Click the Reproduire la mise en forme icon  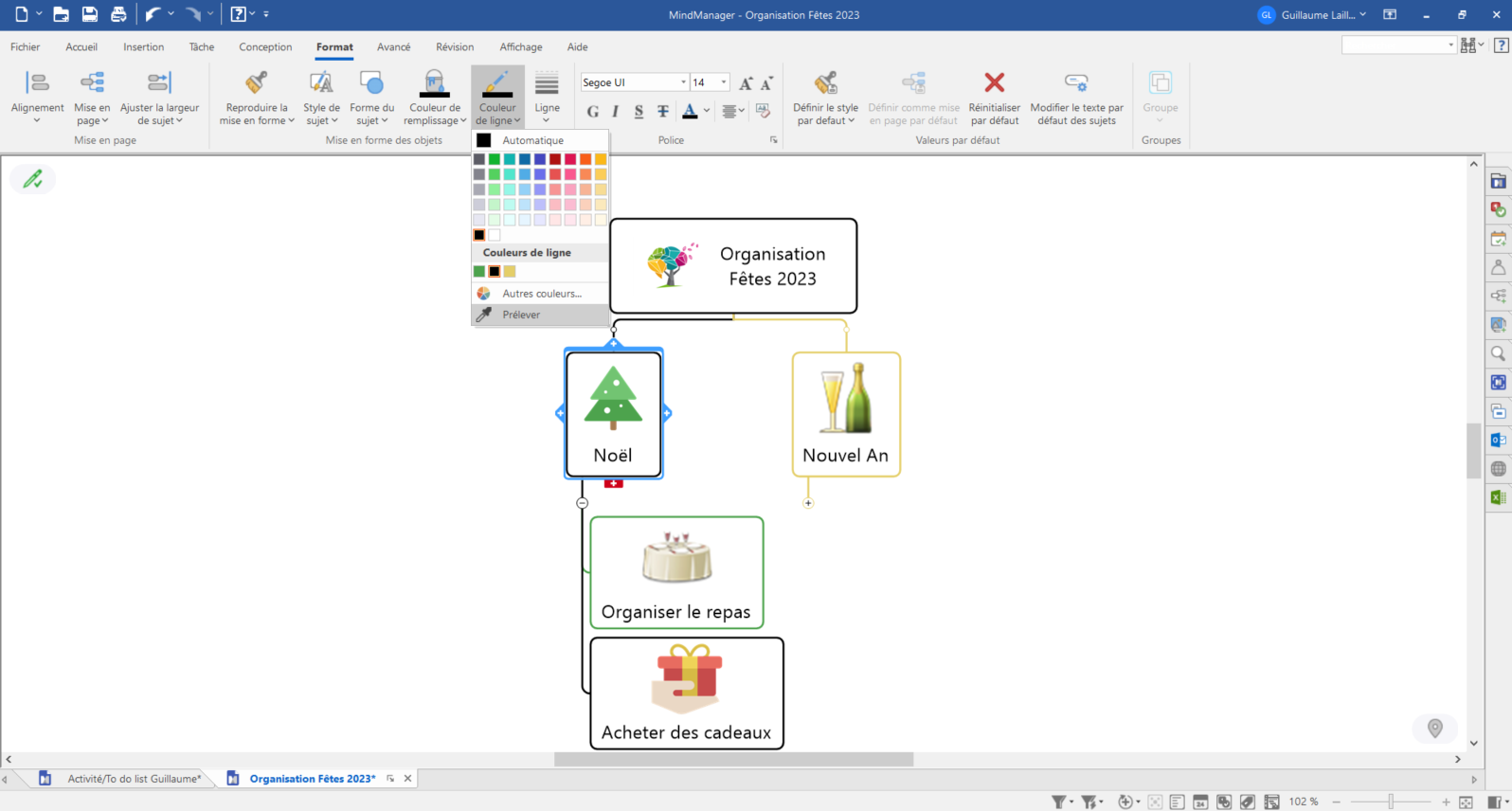pos(256,83)
